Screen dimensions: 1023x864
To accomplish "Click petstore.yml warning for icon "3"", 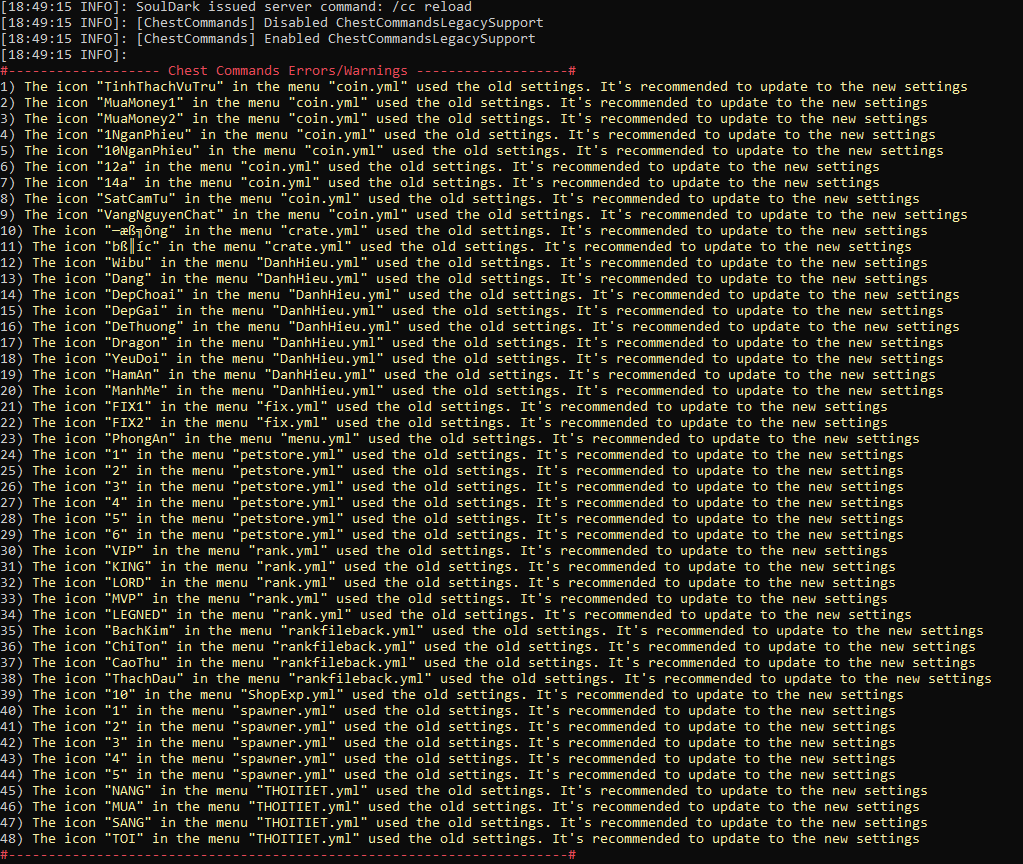I will tap(452, 486).
